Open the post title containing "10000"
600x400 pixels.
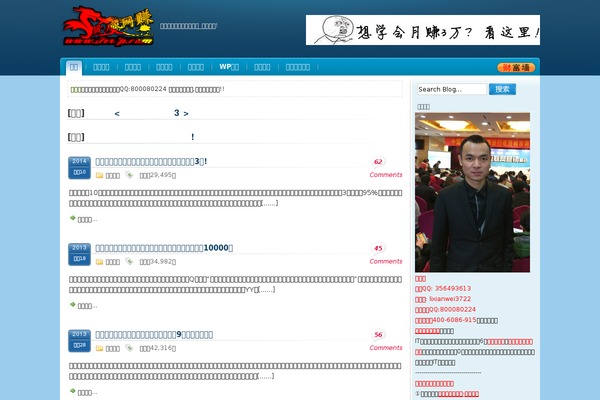(164, 248)
